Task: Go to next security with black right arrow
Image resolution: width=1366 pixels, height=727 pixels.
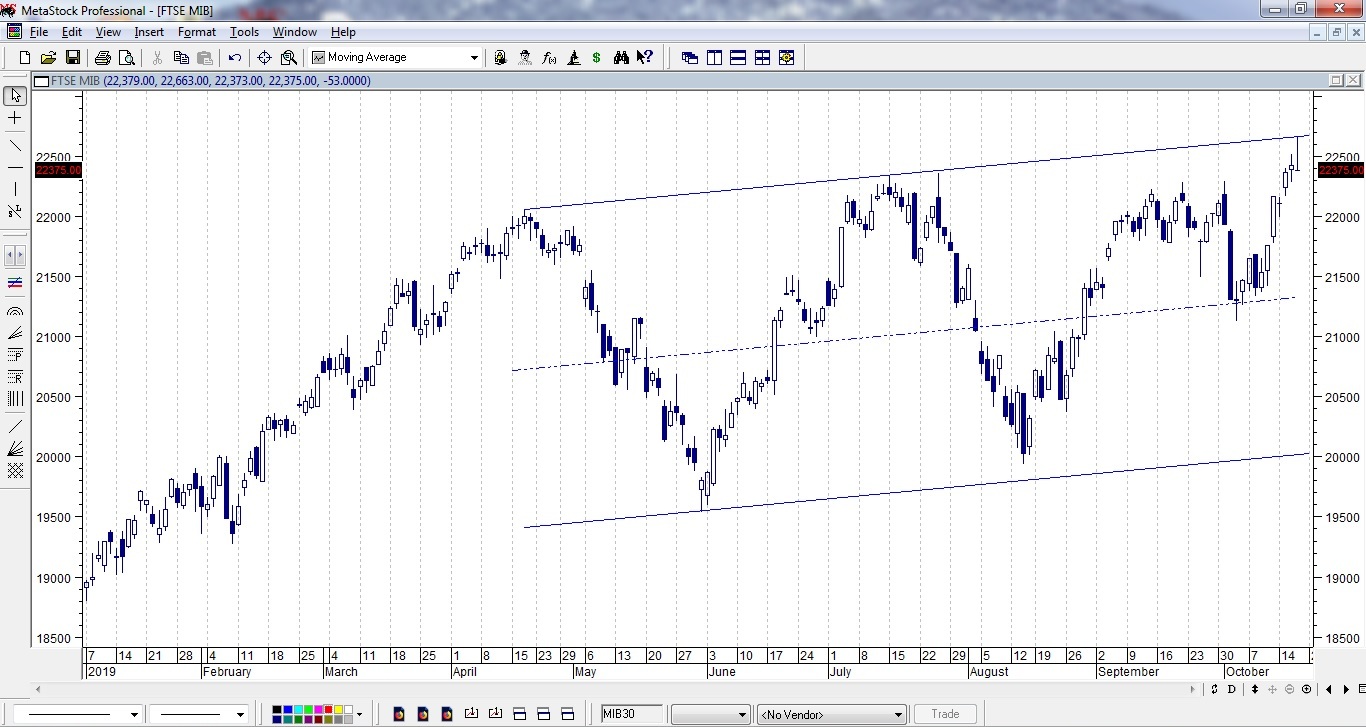Action: click(x=1347, y=689)
